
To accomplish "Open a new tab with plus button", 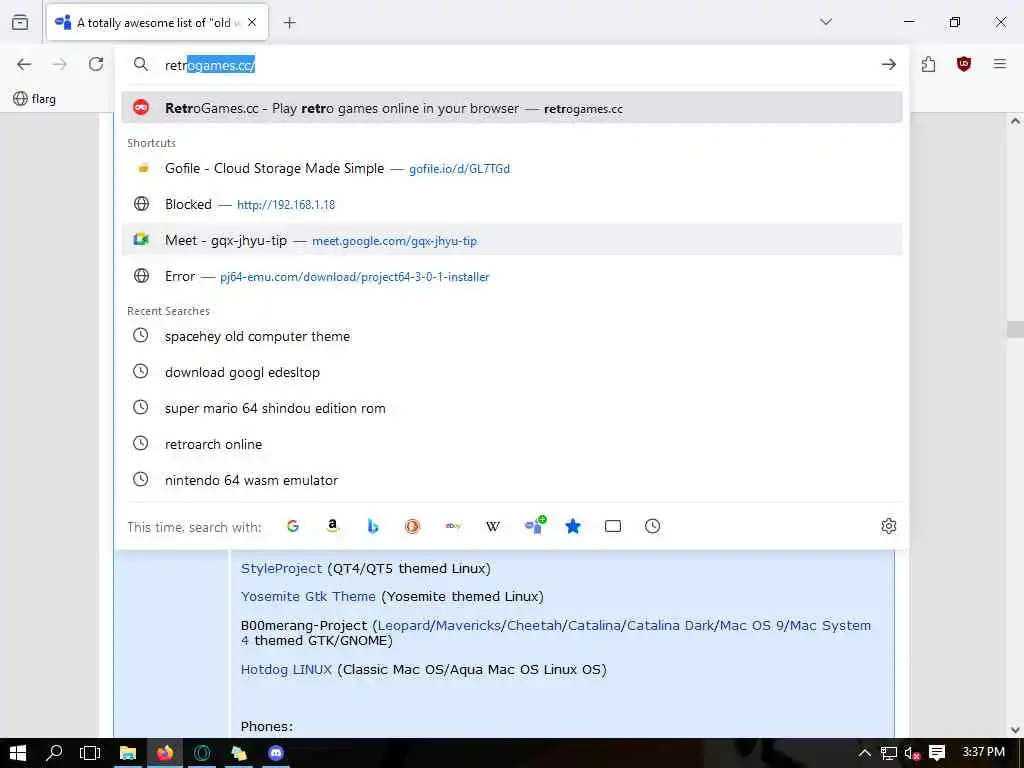I will click(289, 23).
